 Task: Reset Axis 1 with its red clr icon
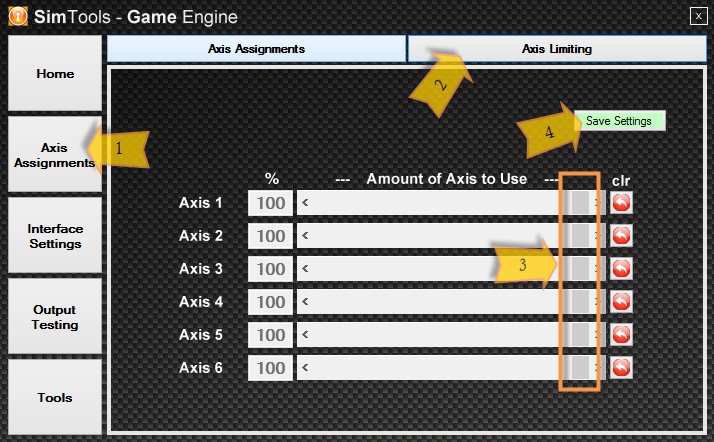pos(621,203)
